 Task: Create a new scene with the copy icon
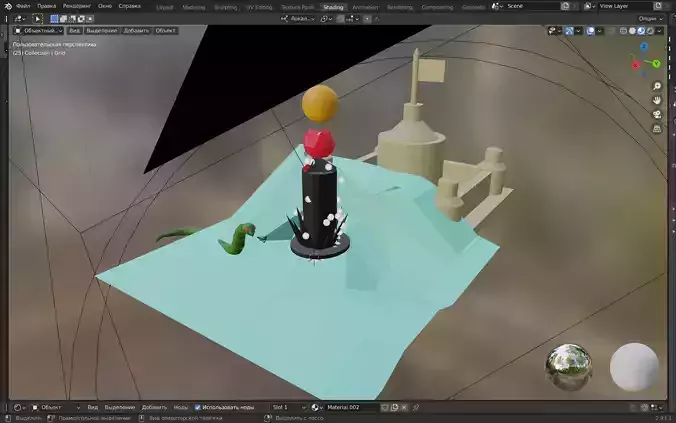(x=565, y=6)
